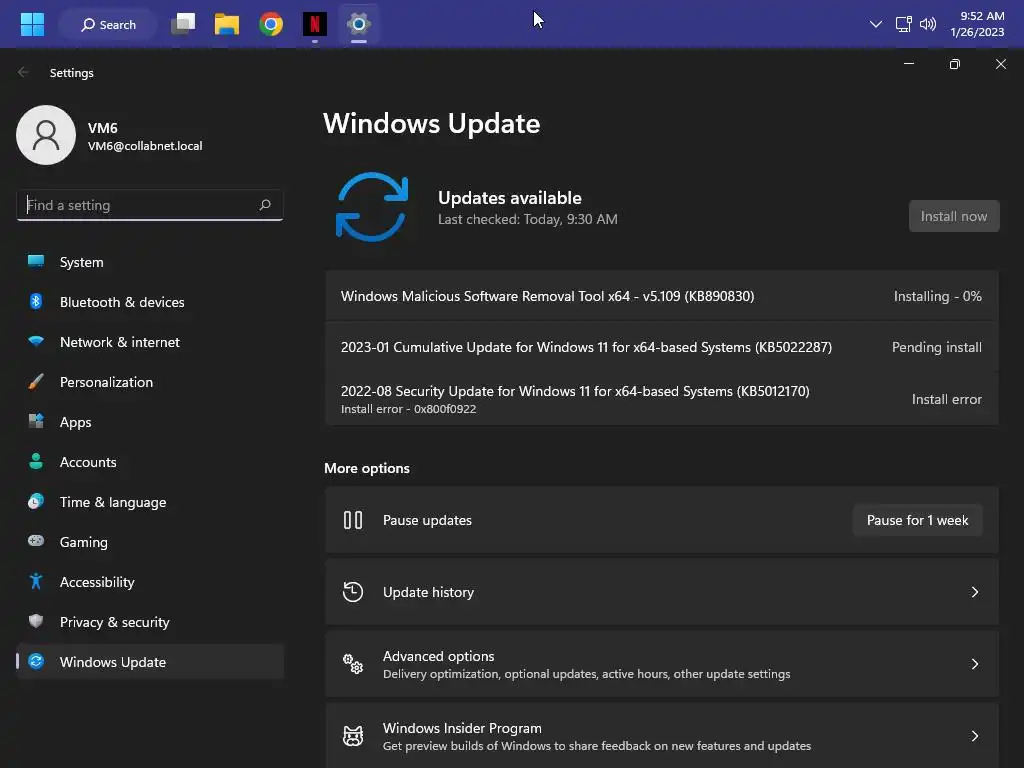Go back using Settings back arrow
The width and height of the screenshot is (1024, 768).
pyautogui.click(x=24, y=72)
